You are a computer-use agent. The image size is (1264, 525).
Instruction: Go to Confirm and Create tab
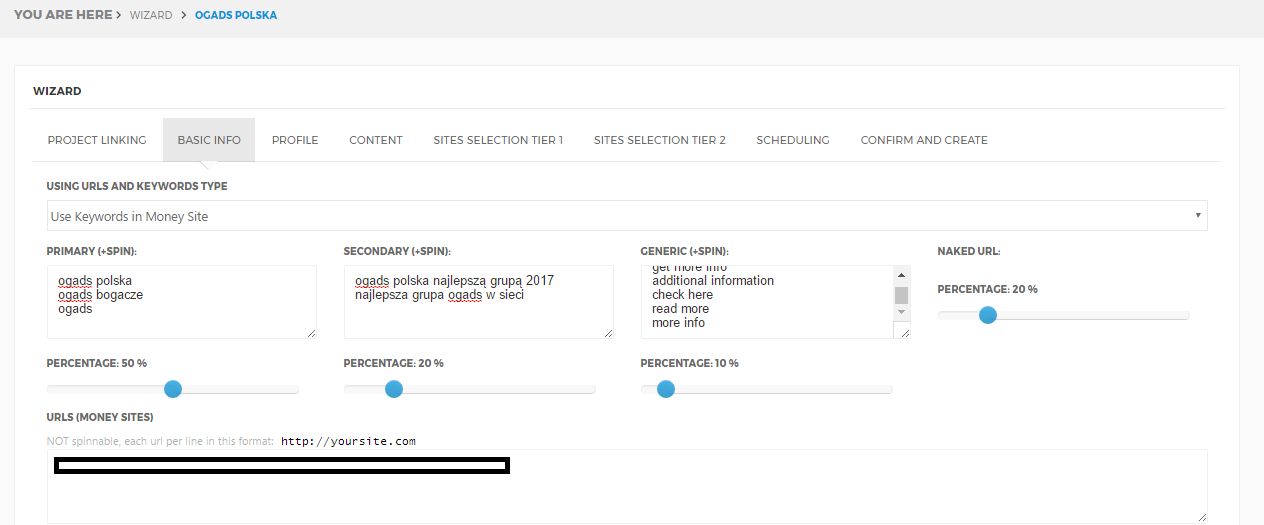(x=924, y=140)
